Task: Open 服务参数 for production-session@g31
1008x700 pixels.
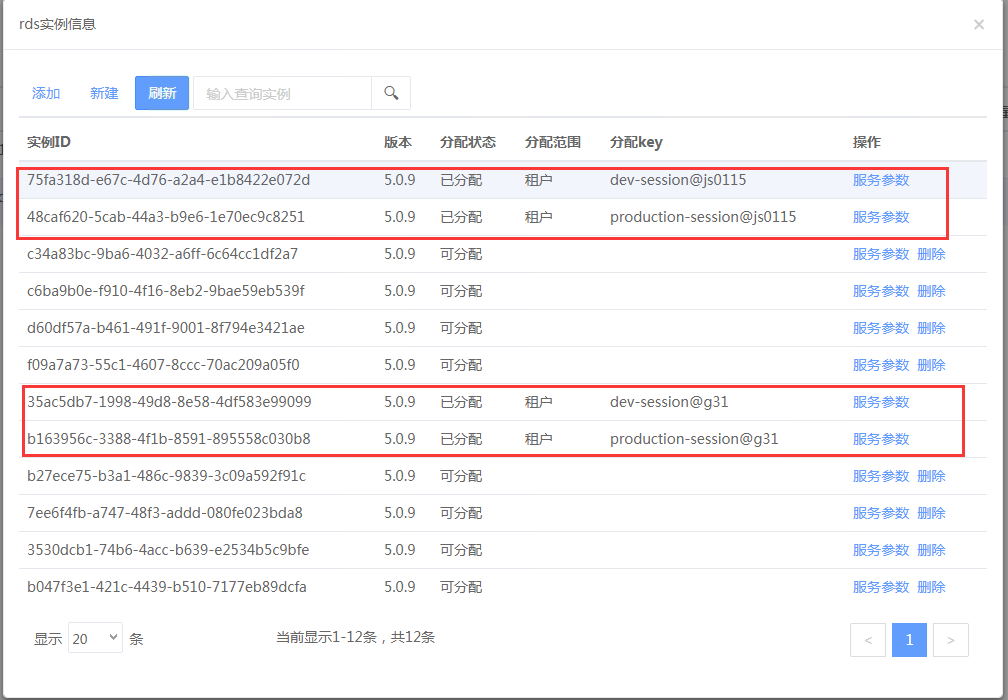Action: tap(881, 439)
